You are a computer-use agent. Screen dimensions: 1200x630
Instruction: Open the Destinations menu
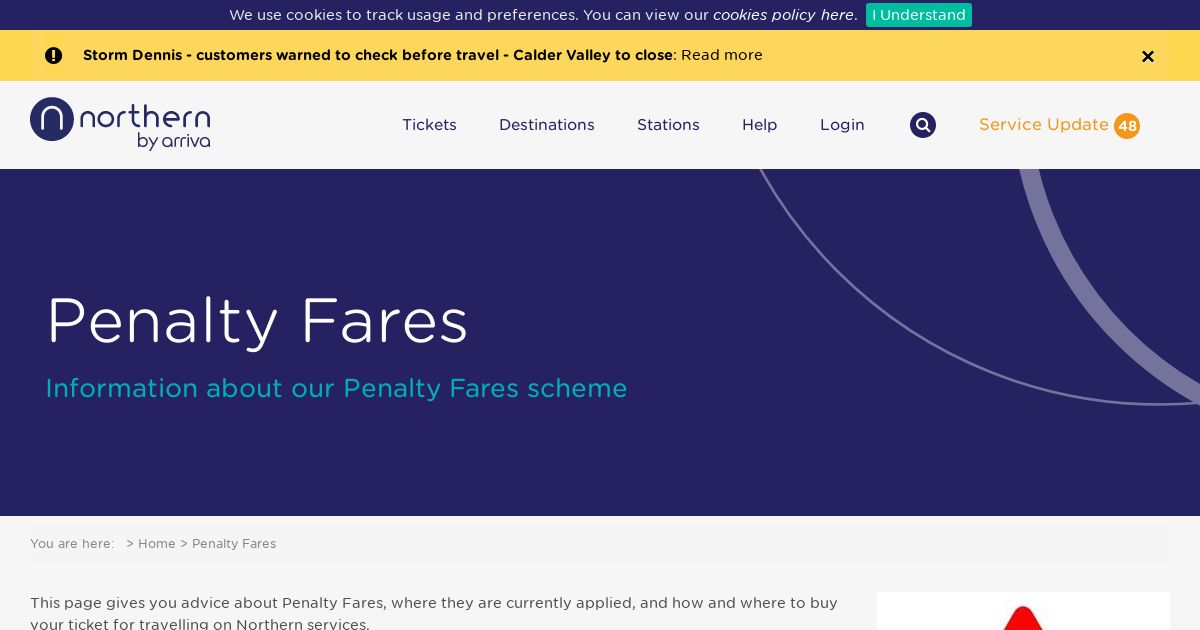pyautogui.click(x=546, y=125)
